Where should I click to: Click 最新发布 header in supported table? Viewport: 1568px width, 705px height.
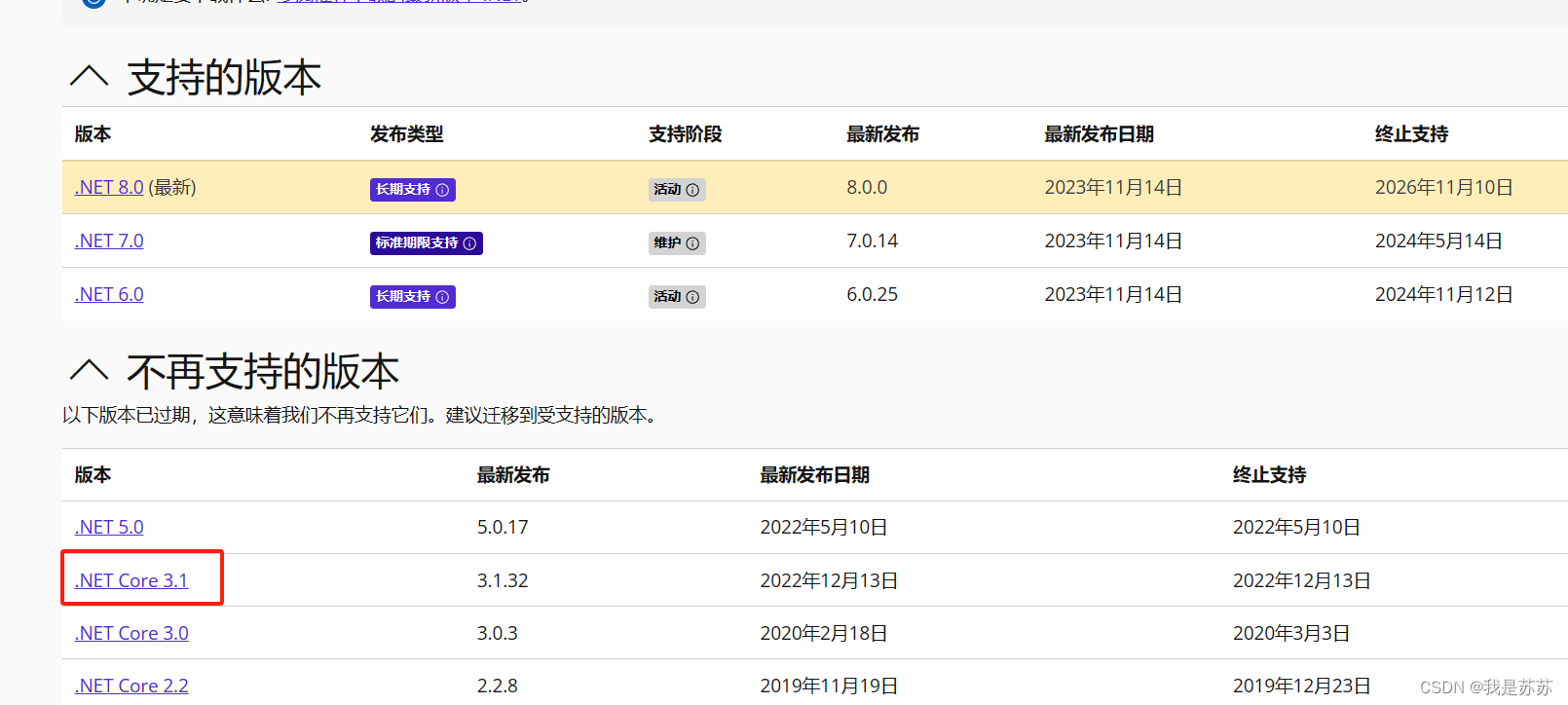coord(883,134)
